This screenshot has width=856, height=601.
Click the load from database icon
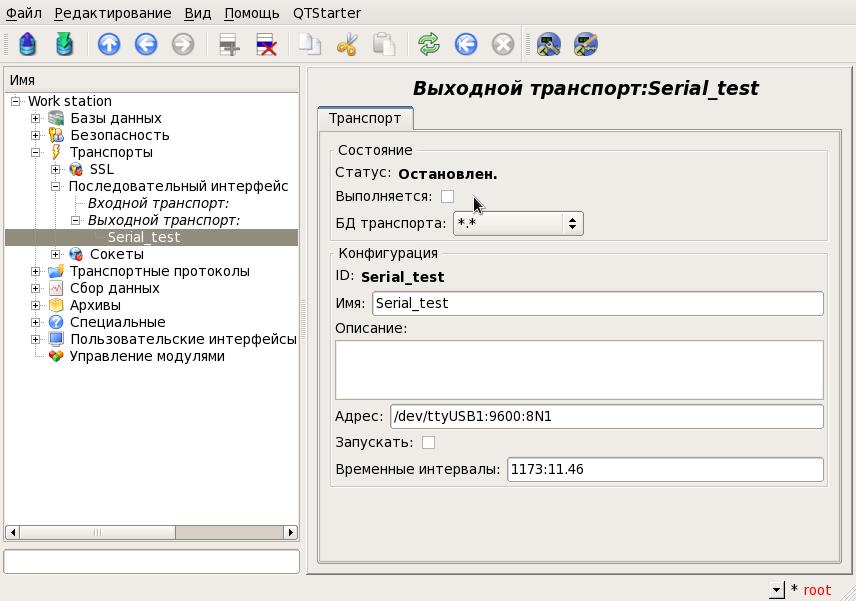27,44
